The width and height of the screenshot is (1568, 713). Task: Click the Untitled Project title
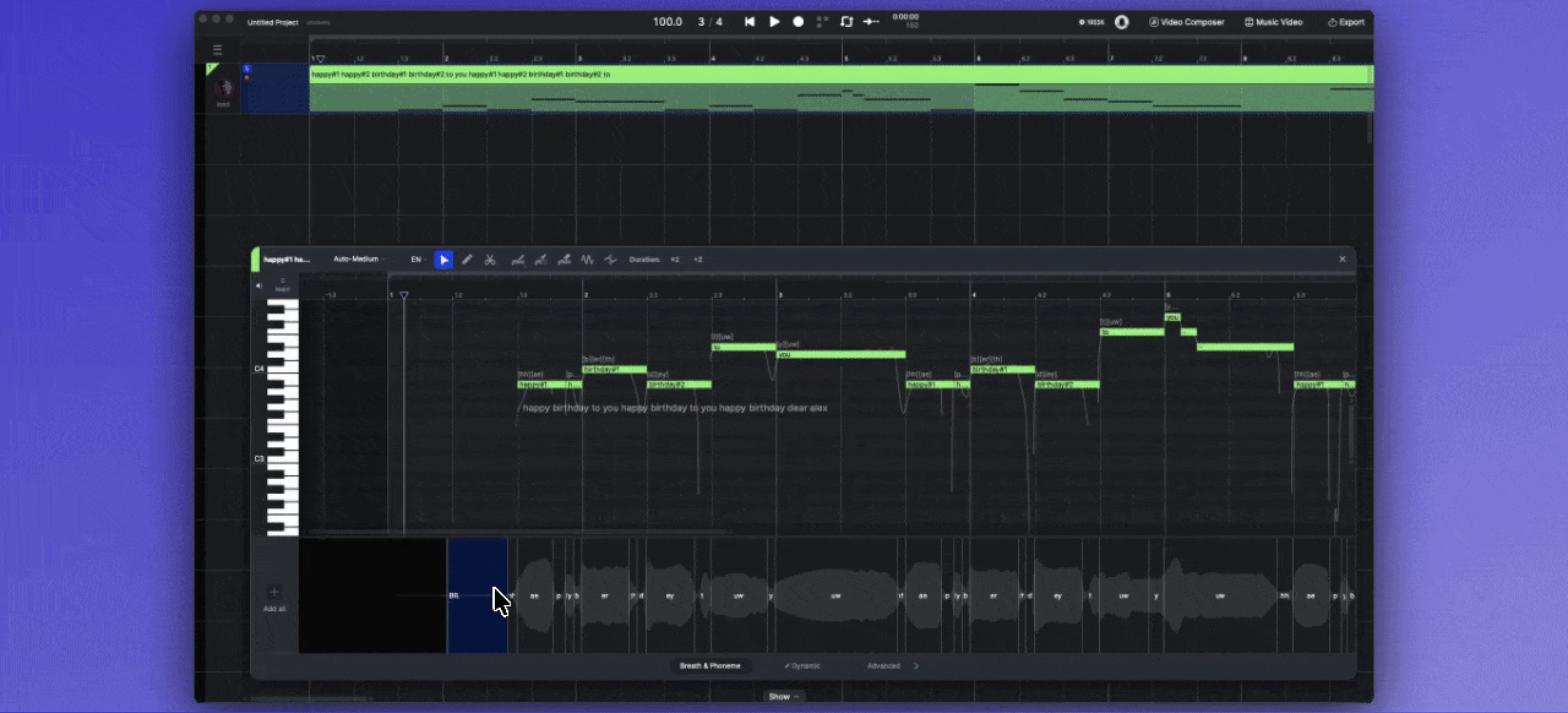(274, 22)
